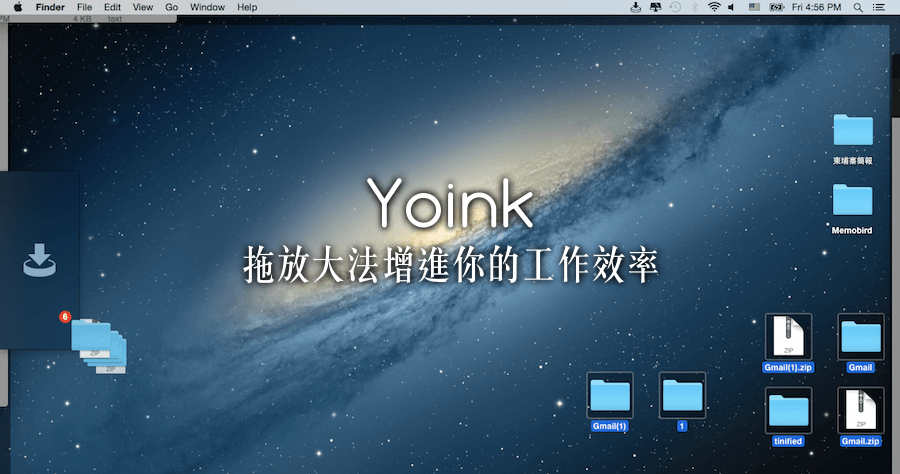Open the Edit menu
Viewport: 900px width, 474px height.
pos(112,7)
